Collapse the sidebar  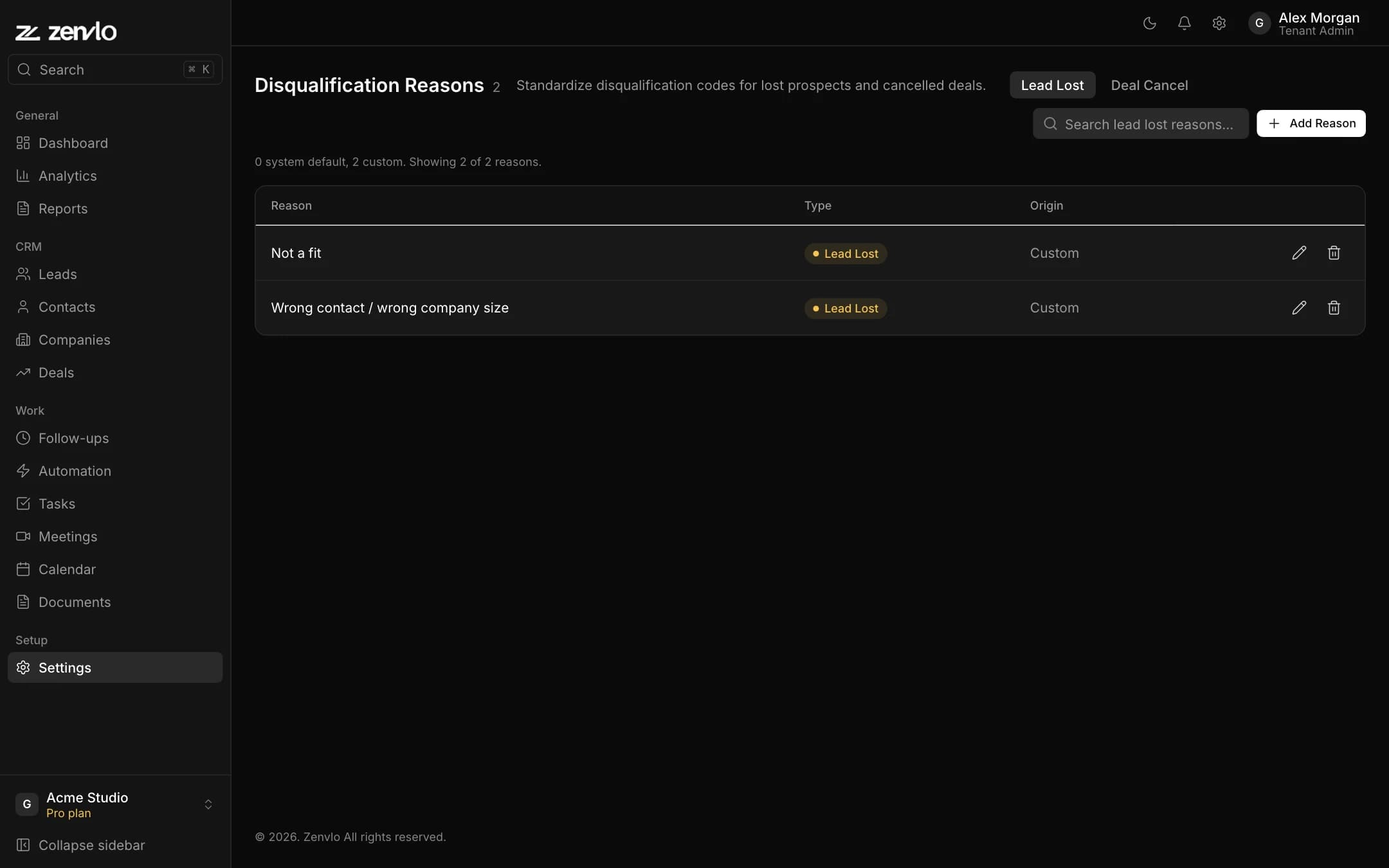pos(115,845)
